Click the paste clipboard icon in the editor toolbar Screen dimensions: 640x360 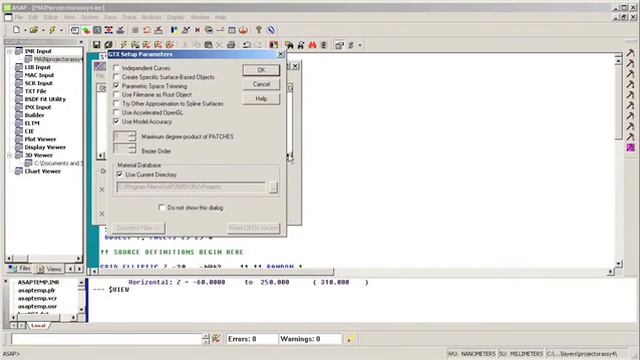pyautogui.click(x=208, y=45)
